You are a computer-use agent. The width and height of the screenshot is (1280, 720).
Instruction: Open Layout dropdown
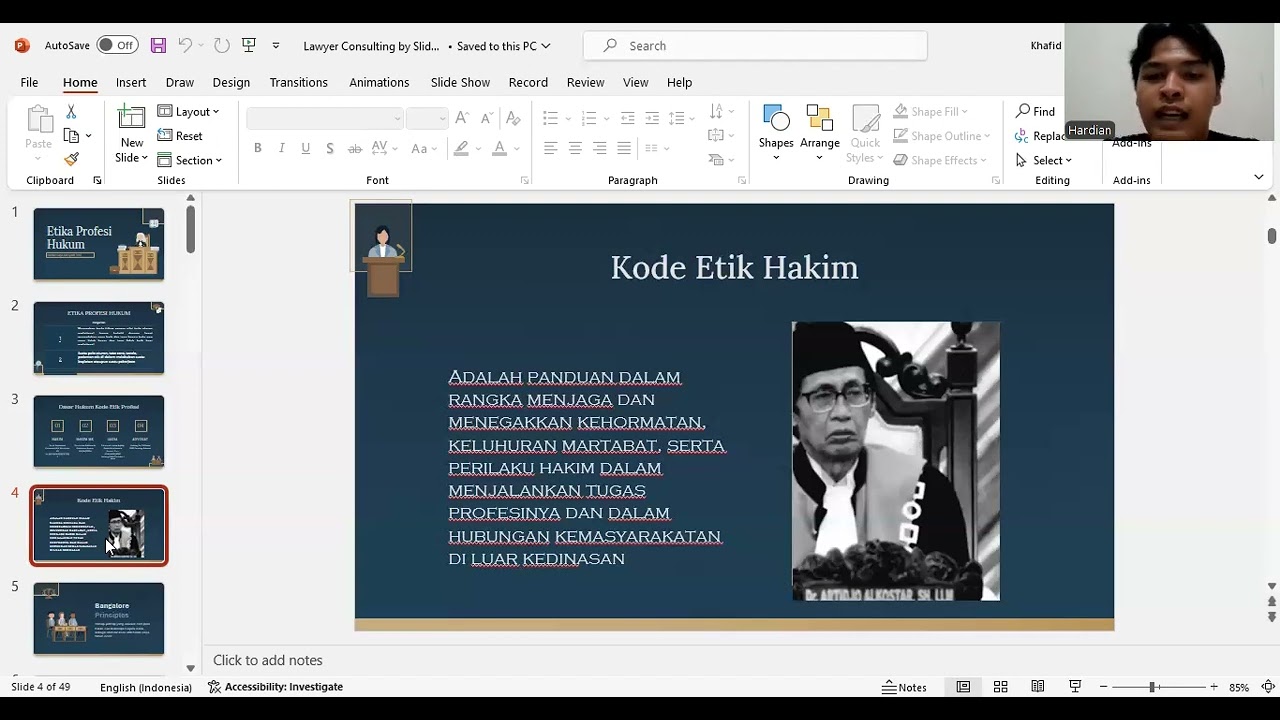[188, 112]
